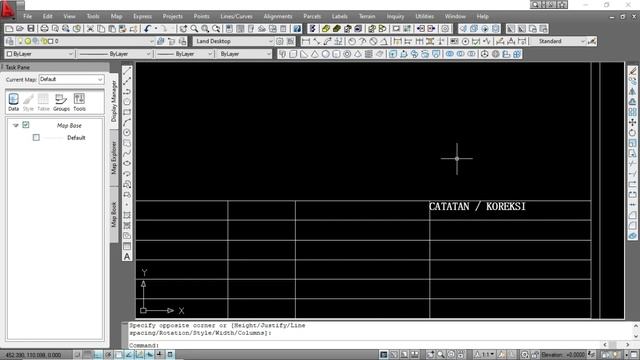Click the Command input line
Viewport: 640px width, 360px height.
point(365,345)
